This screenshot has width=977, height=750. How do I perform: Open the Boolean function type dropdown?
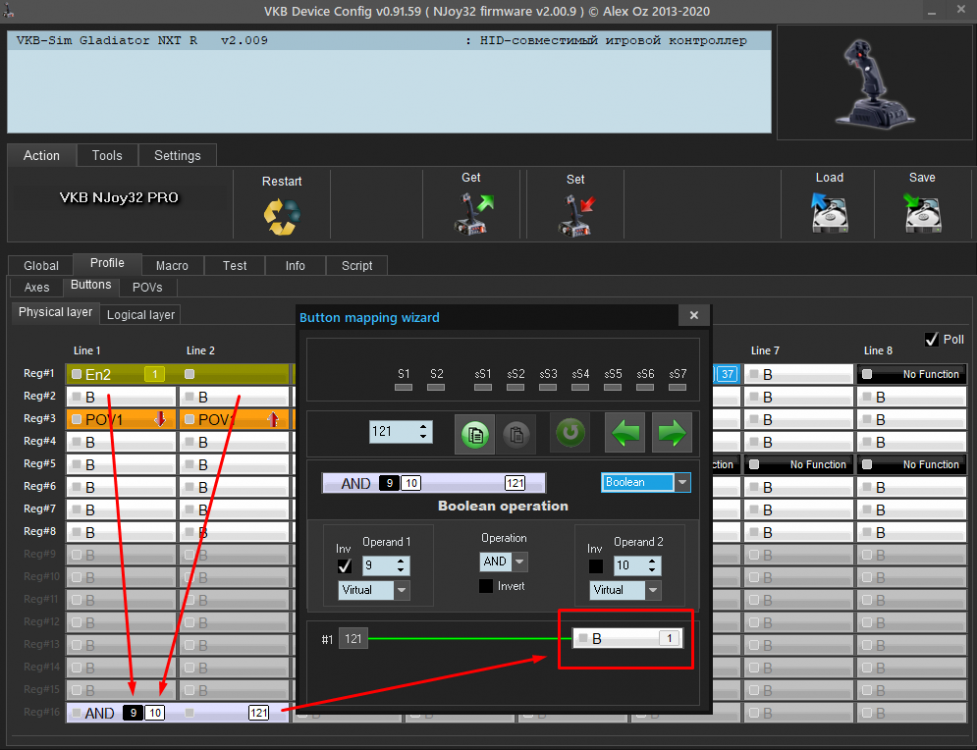683,482
